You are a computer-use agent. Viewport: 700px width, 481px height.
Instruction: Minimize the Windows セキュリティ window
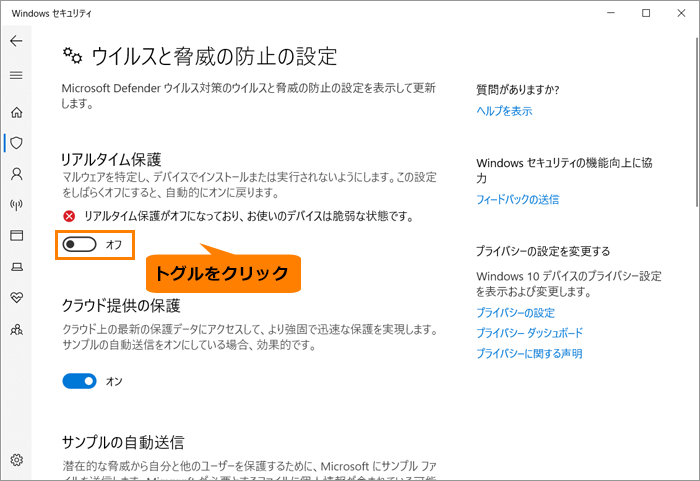click(611, 13)
